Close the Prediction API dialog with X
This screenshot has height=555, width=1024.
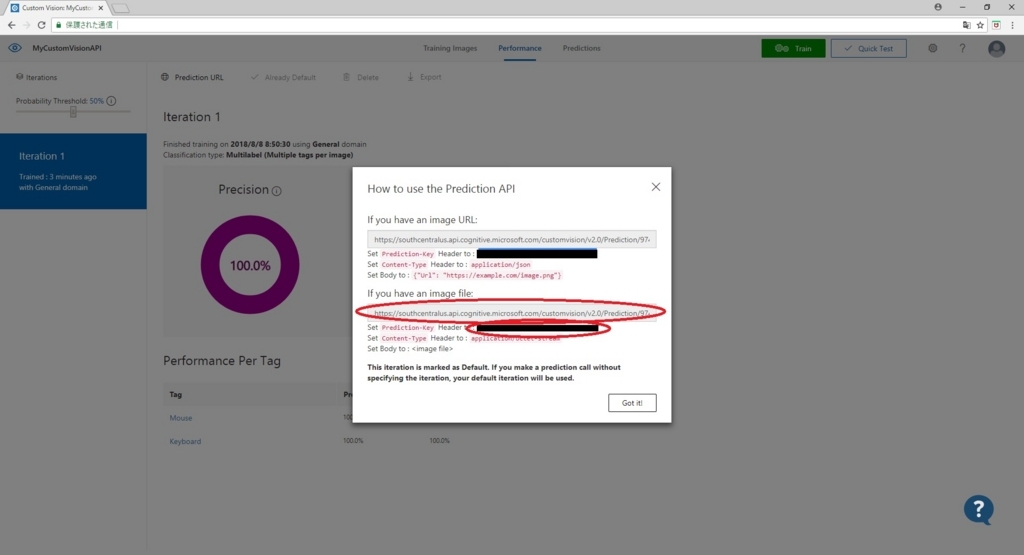[656, 187]
